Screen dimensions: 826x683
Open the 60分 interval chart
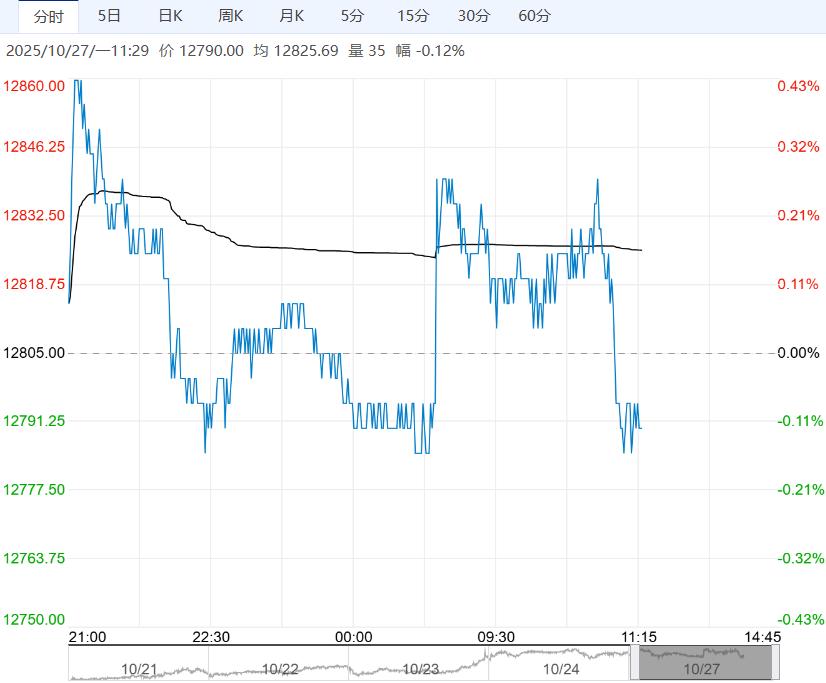(x=535, y=16)
